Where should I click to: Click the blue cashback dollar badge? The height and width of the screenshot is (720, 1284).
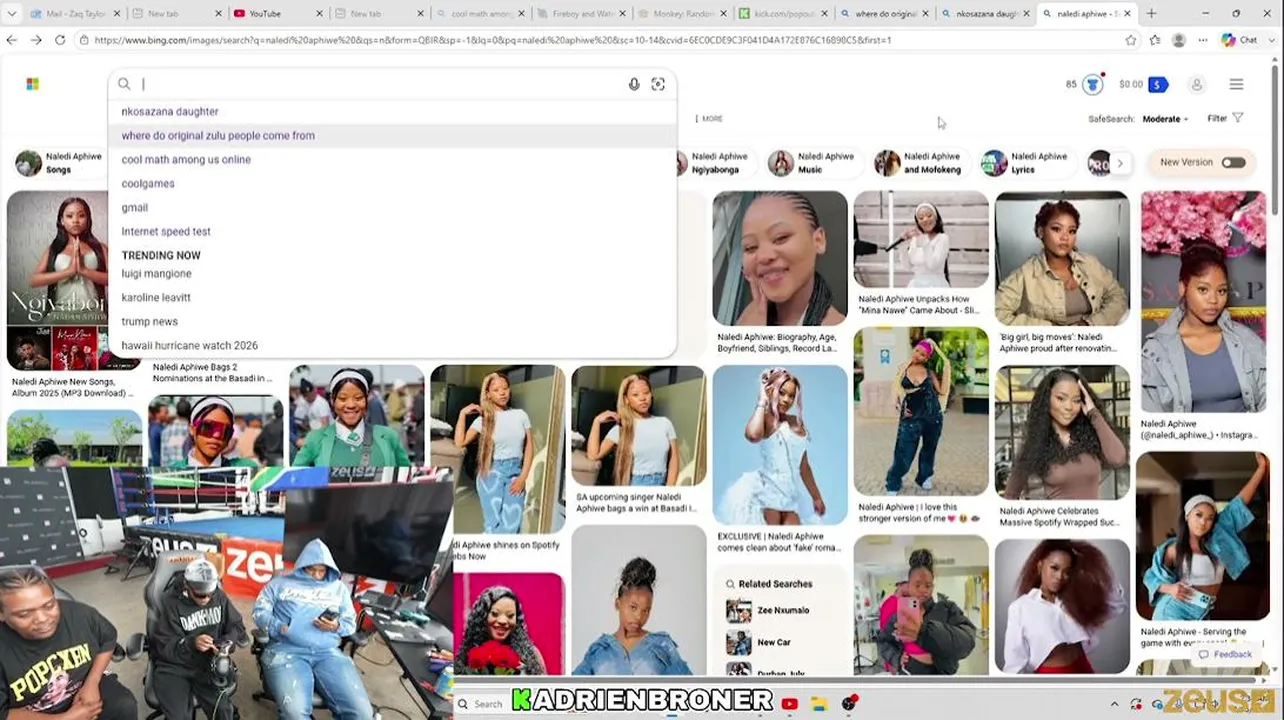pos(1158,85)
